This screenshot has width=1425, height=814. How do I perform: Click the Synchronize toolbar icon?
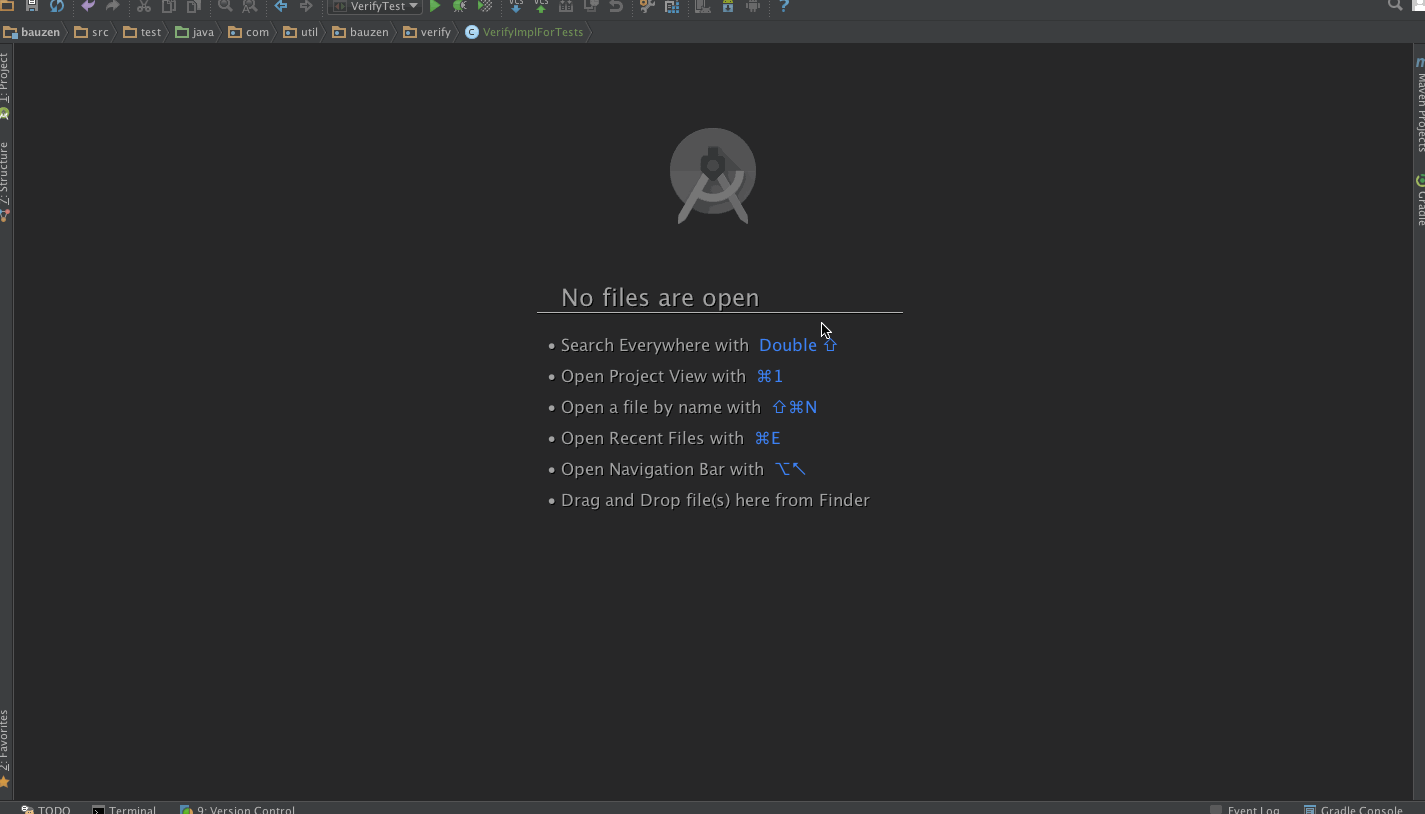(x=57, y=6)
